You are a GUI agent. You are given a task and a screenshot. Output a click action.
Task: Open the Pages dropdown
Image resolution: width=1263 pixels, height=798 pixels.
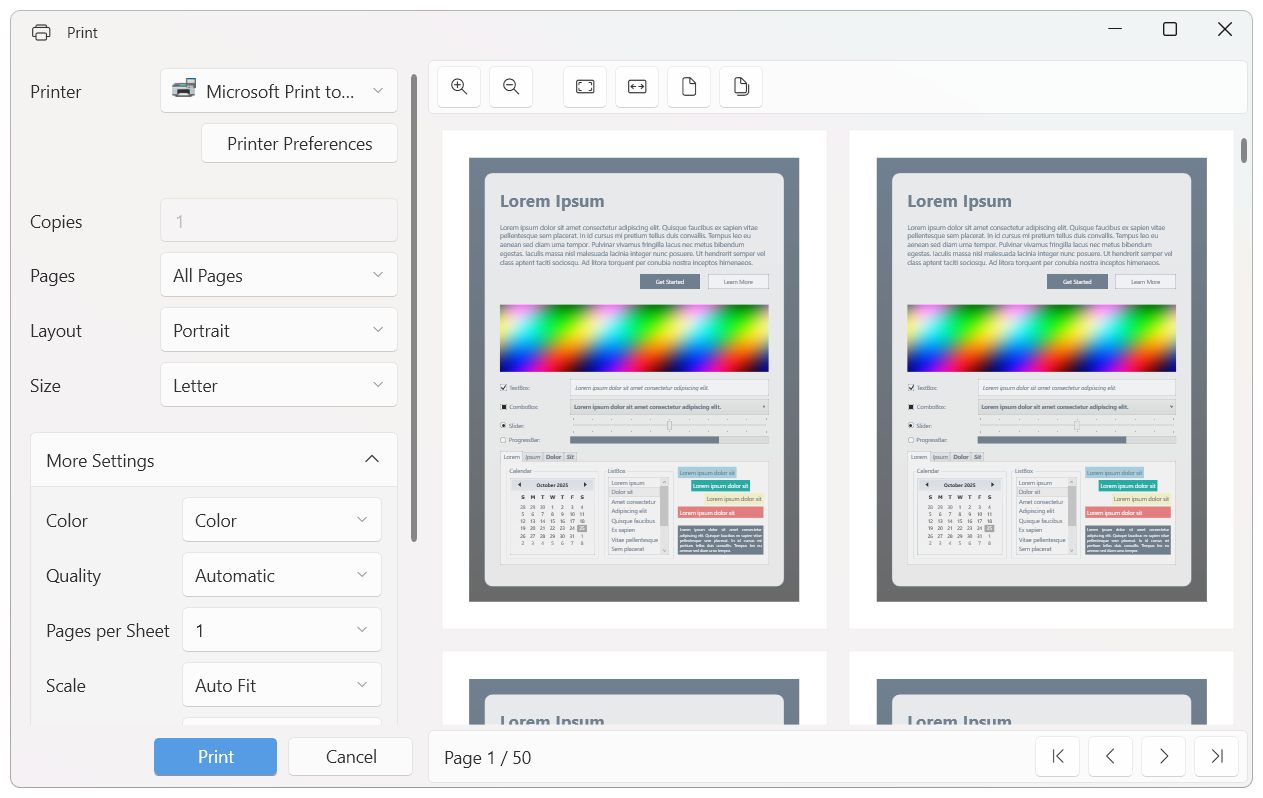pos(279,275)
